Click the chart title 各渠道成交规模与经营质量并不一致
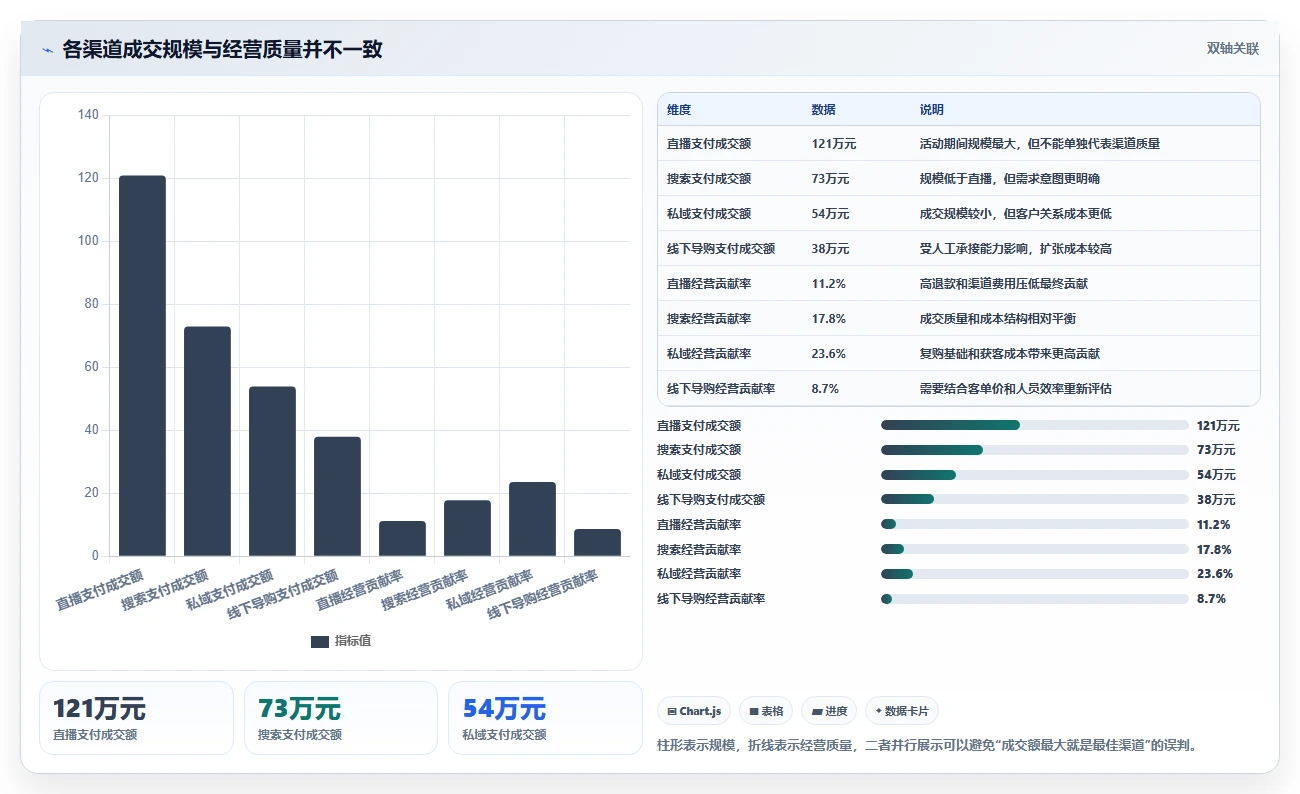1300x794 pixels. pyautogui.click(x=222, y=50)
